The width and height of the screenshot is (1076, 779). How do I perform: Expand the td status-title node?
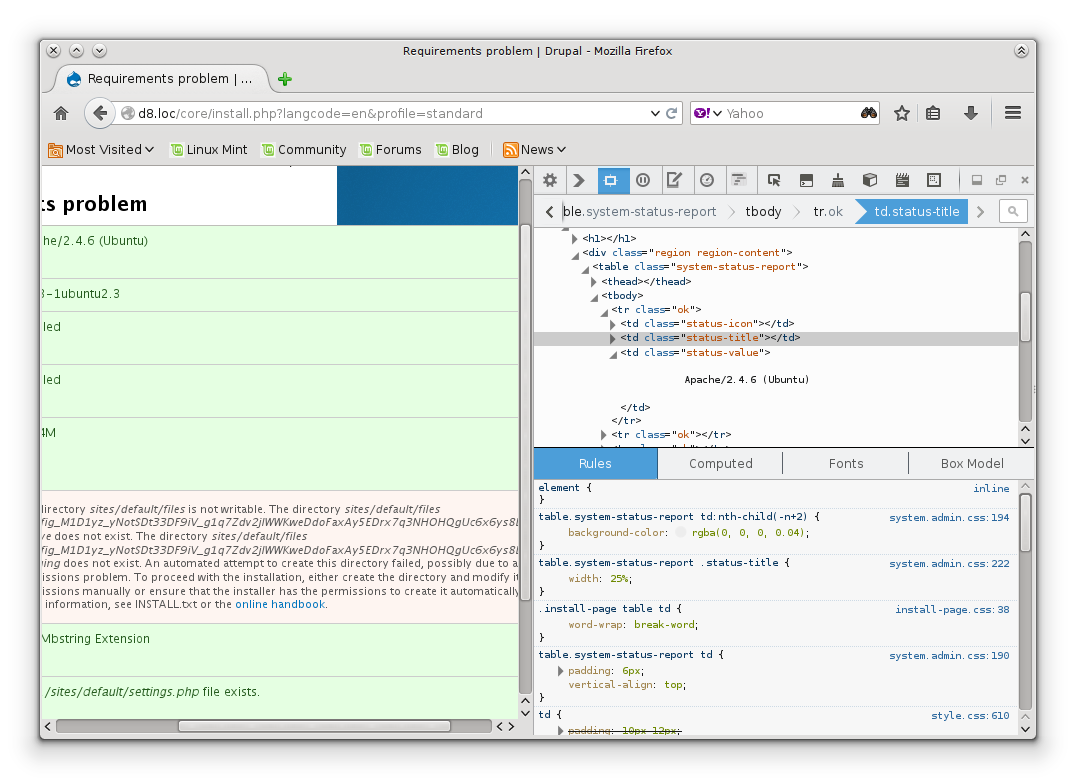[613, 338]
